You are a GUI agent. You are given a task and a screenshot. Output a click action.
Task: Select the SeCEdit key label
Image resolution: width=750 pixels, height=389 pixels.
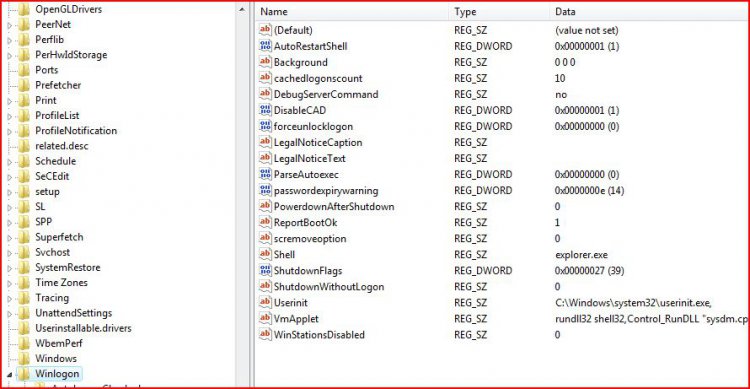[52, 176]
